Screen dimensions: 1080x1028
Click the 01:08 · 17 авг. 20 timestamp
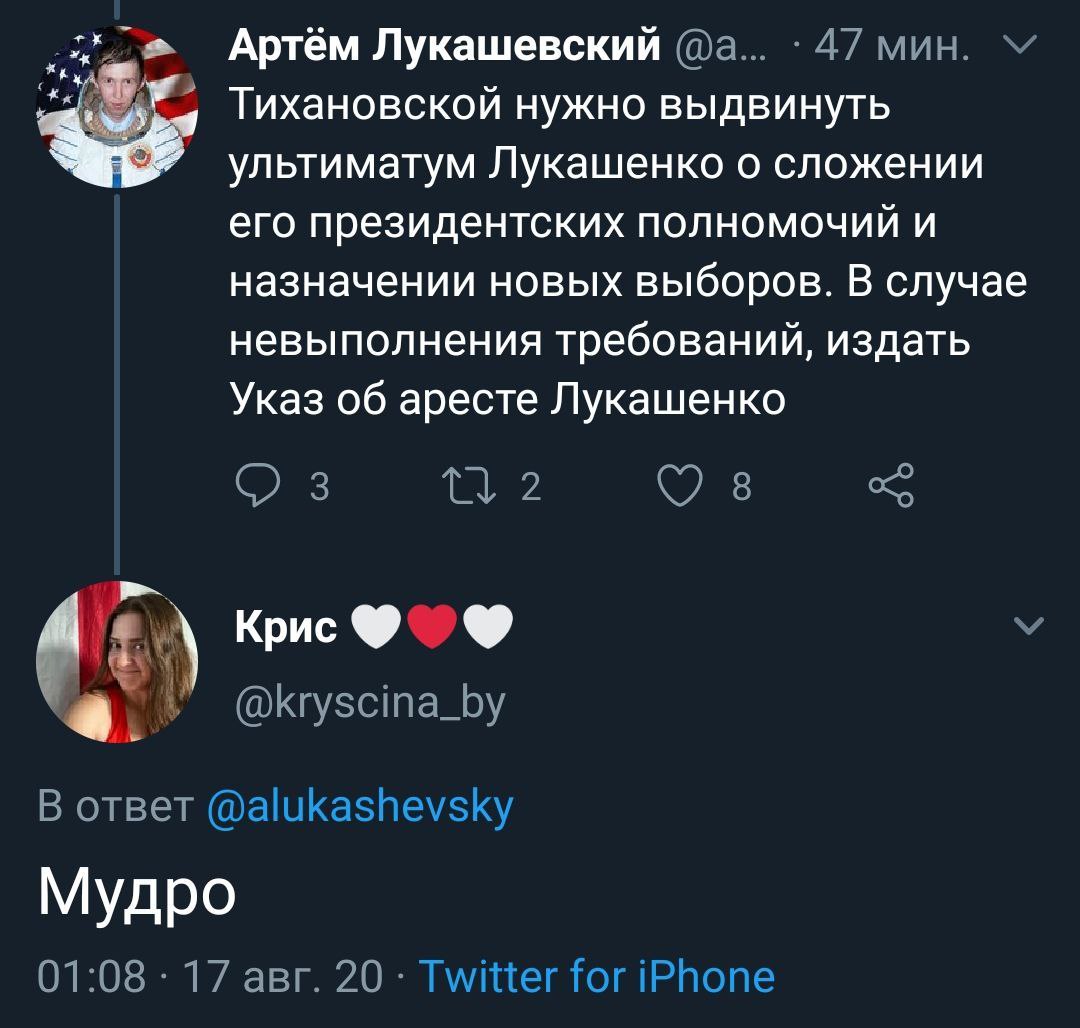tap(209, 976)
